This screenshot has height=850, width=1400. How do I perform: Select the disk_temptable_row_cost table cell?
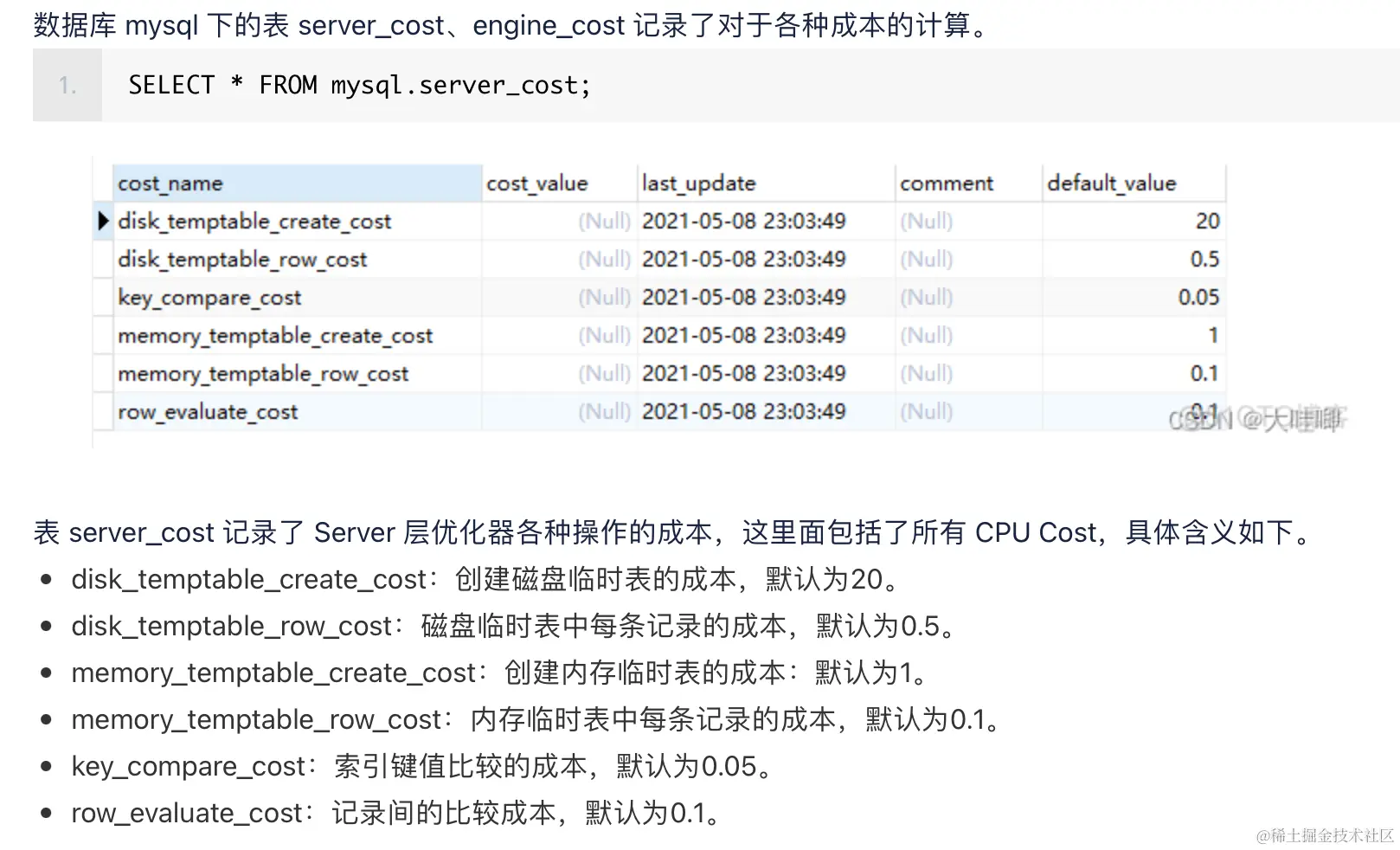tap(298, 260)
